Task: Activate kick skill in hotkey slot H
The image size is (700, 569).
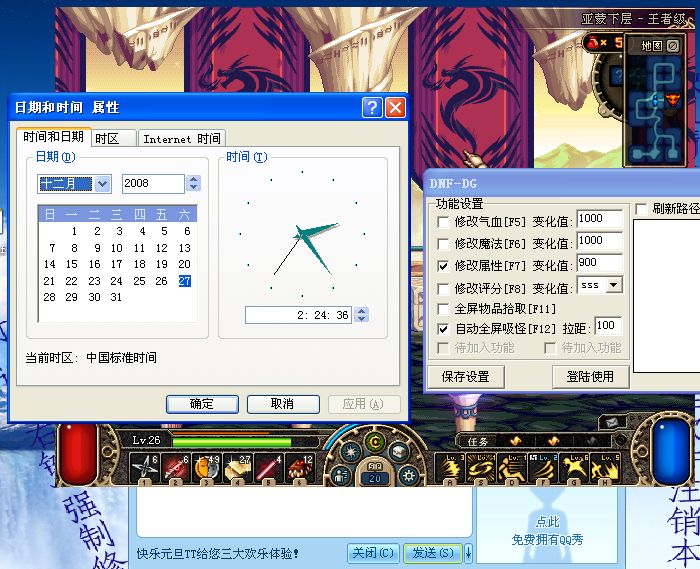Action: pyautogui.click(x=605, y=468)
